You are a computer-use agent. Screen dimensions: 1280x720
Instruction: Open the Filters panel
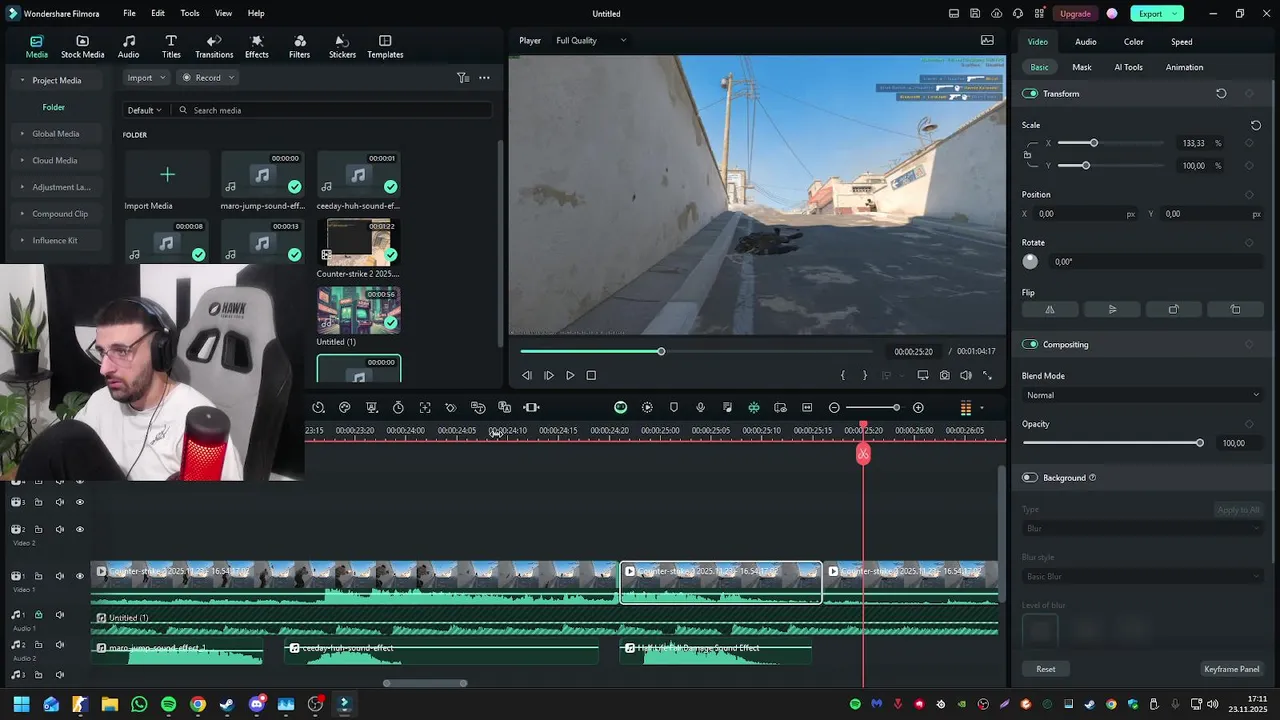[299, 47]
